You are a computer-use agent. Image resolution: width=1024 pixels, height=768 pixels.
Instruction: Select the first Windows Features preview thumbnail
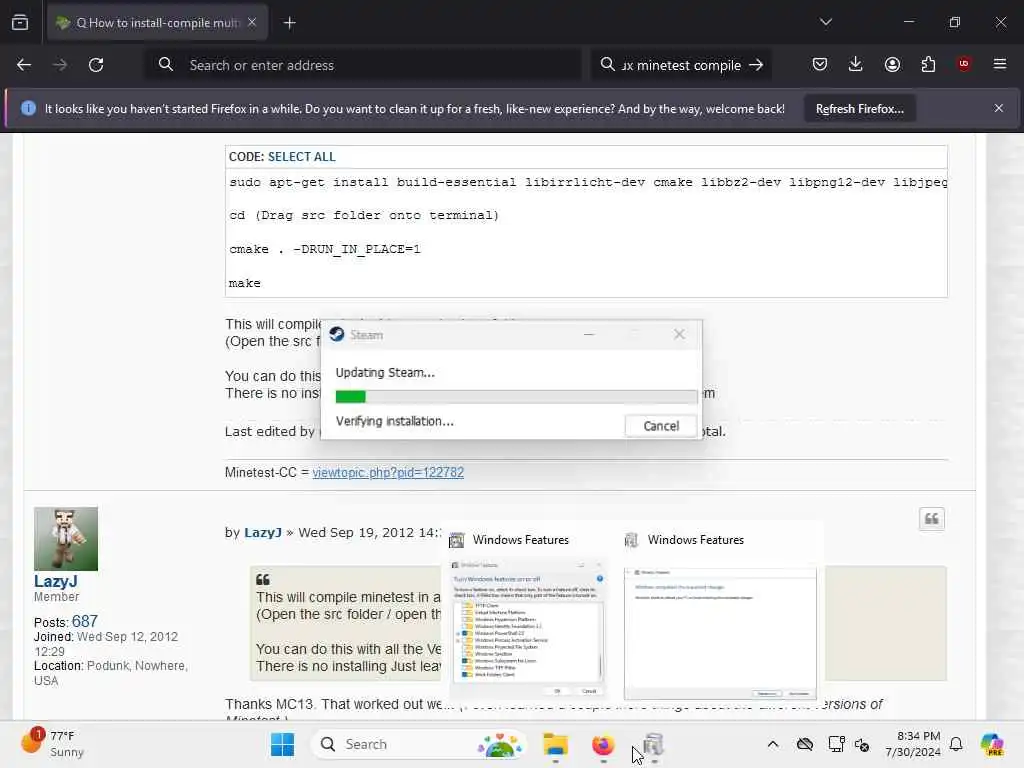click(x=528, y=629)
